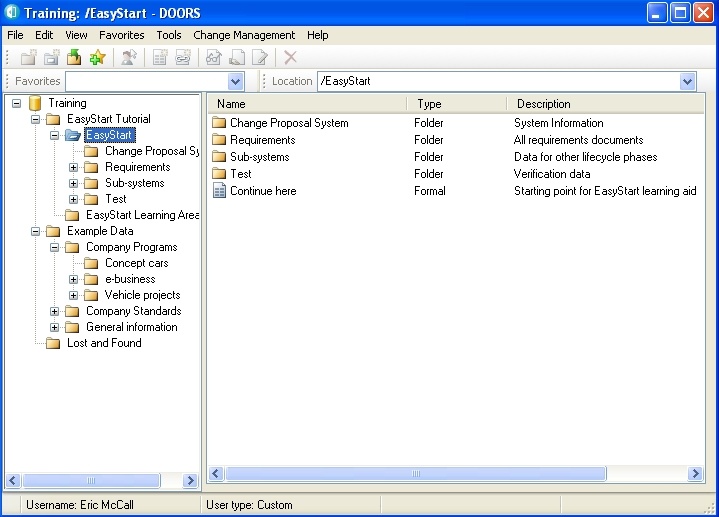Click the tree pane scroll-left arrow
Screen dimensions: 719x517
pyautogui.click(x=12, y=480)
